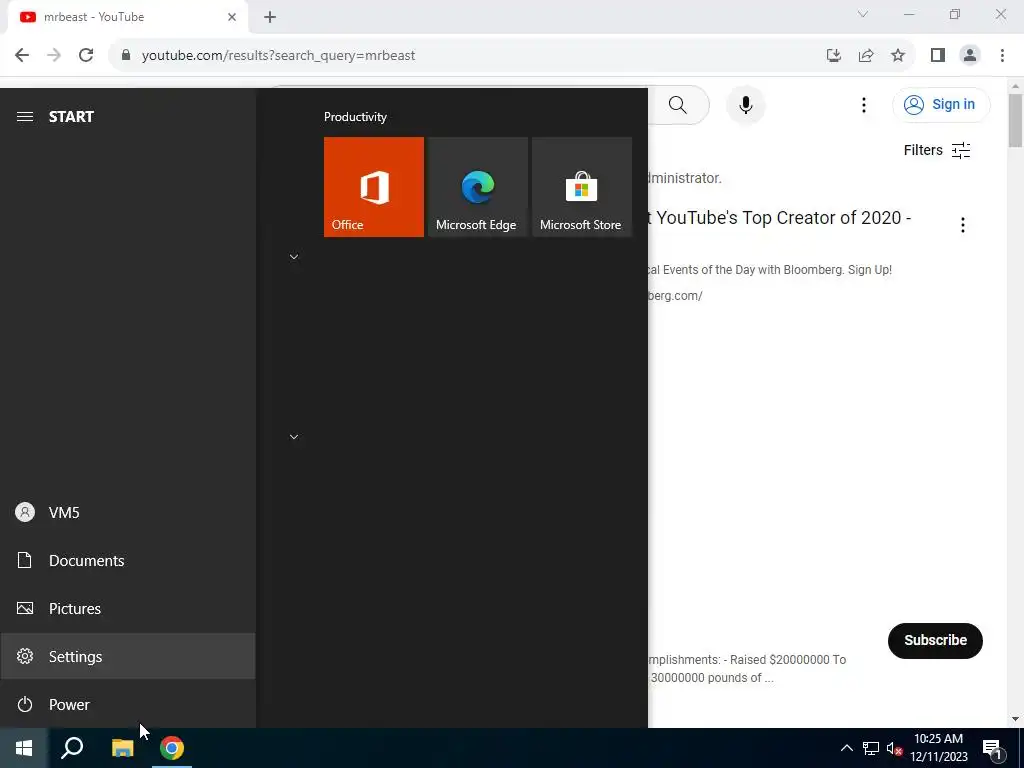
Task: Open taskbar search magnifier
Action: [72, 748]
